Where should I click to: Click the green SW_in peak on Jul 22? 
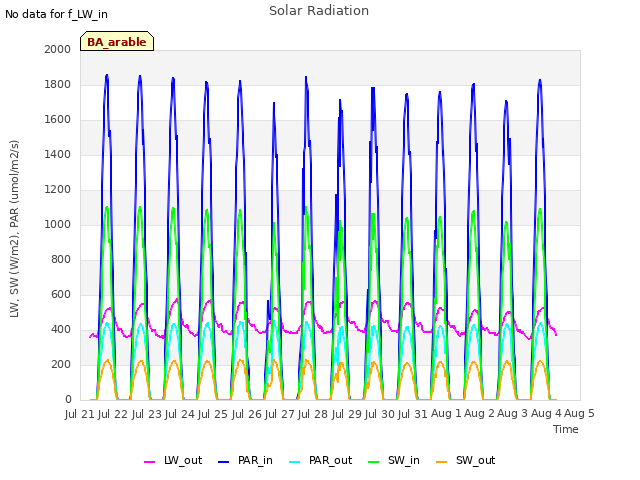[x=140, y=207]
